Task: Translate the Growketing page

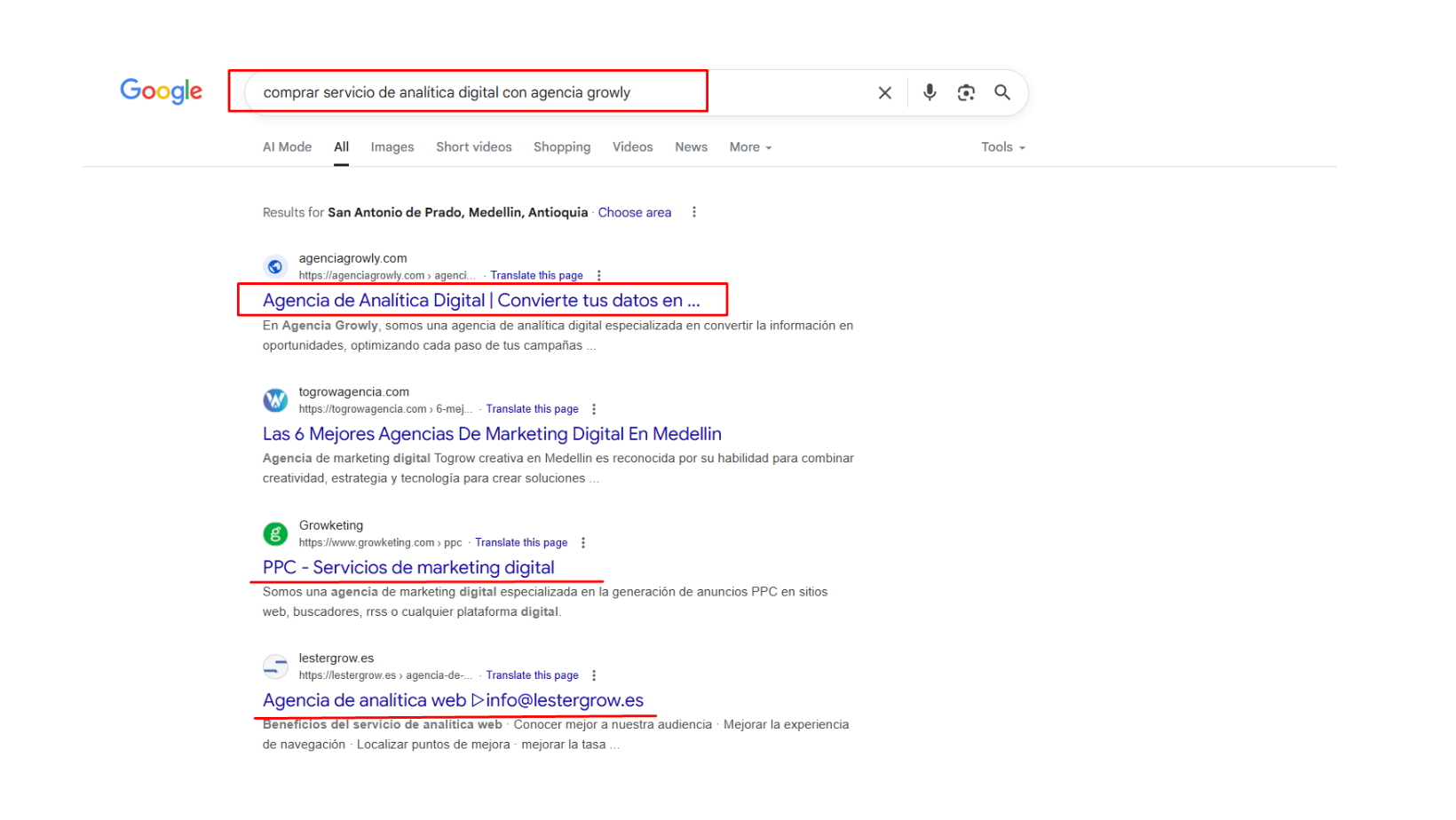Action: coord(521,543)
